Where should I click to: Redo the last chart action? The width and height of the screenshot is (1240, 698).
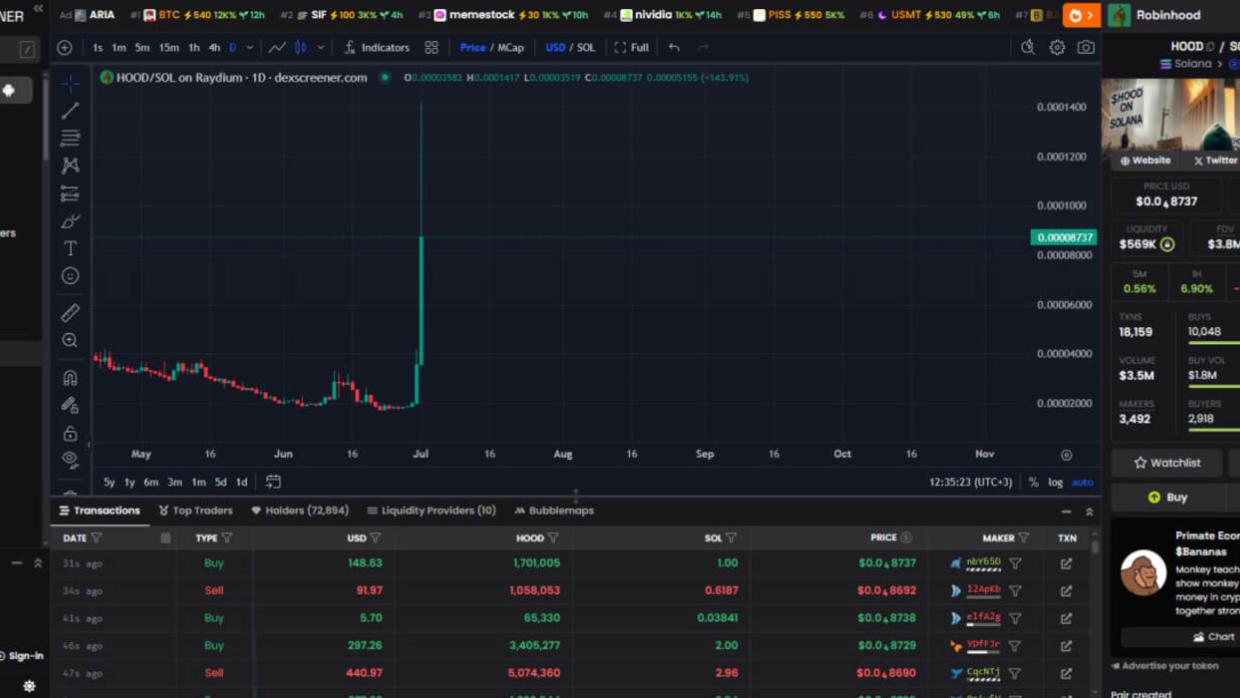click(703, 47)
